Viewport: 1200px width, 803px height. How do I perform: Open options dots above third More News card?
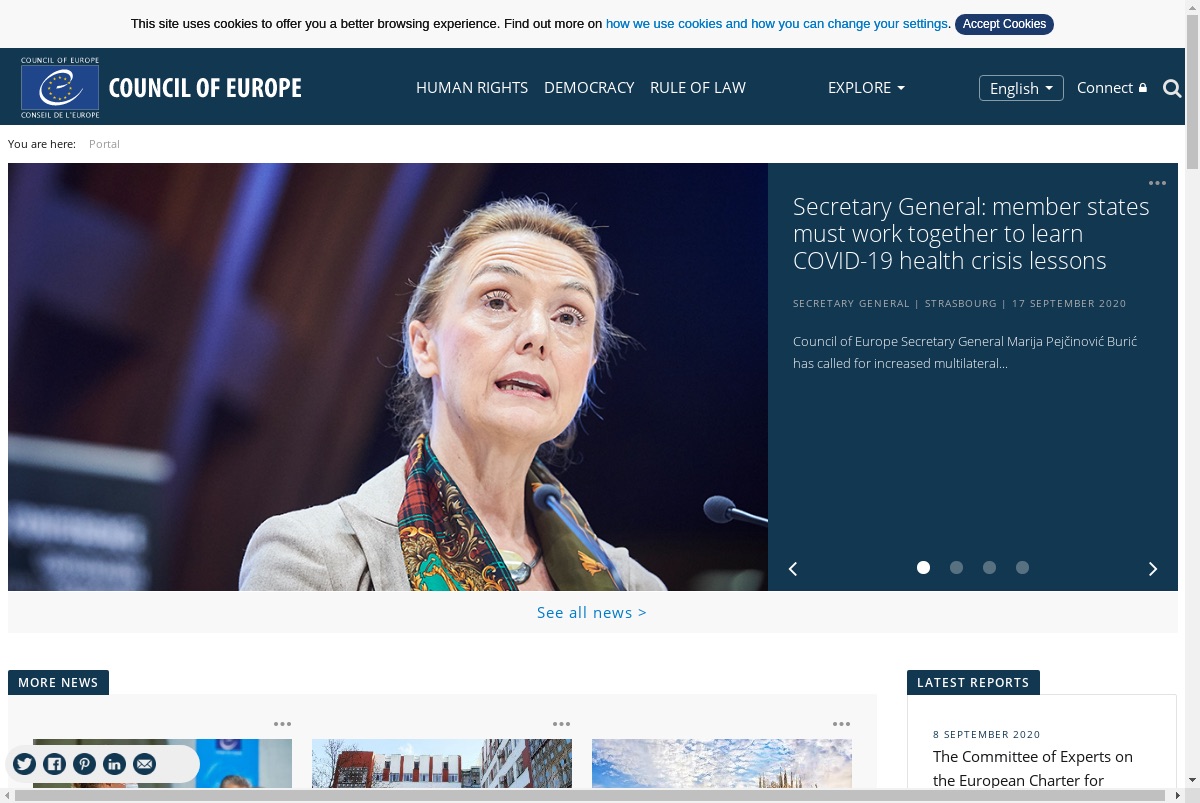pyautogui.click(x=841, y=724)
